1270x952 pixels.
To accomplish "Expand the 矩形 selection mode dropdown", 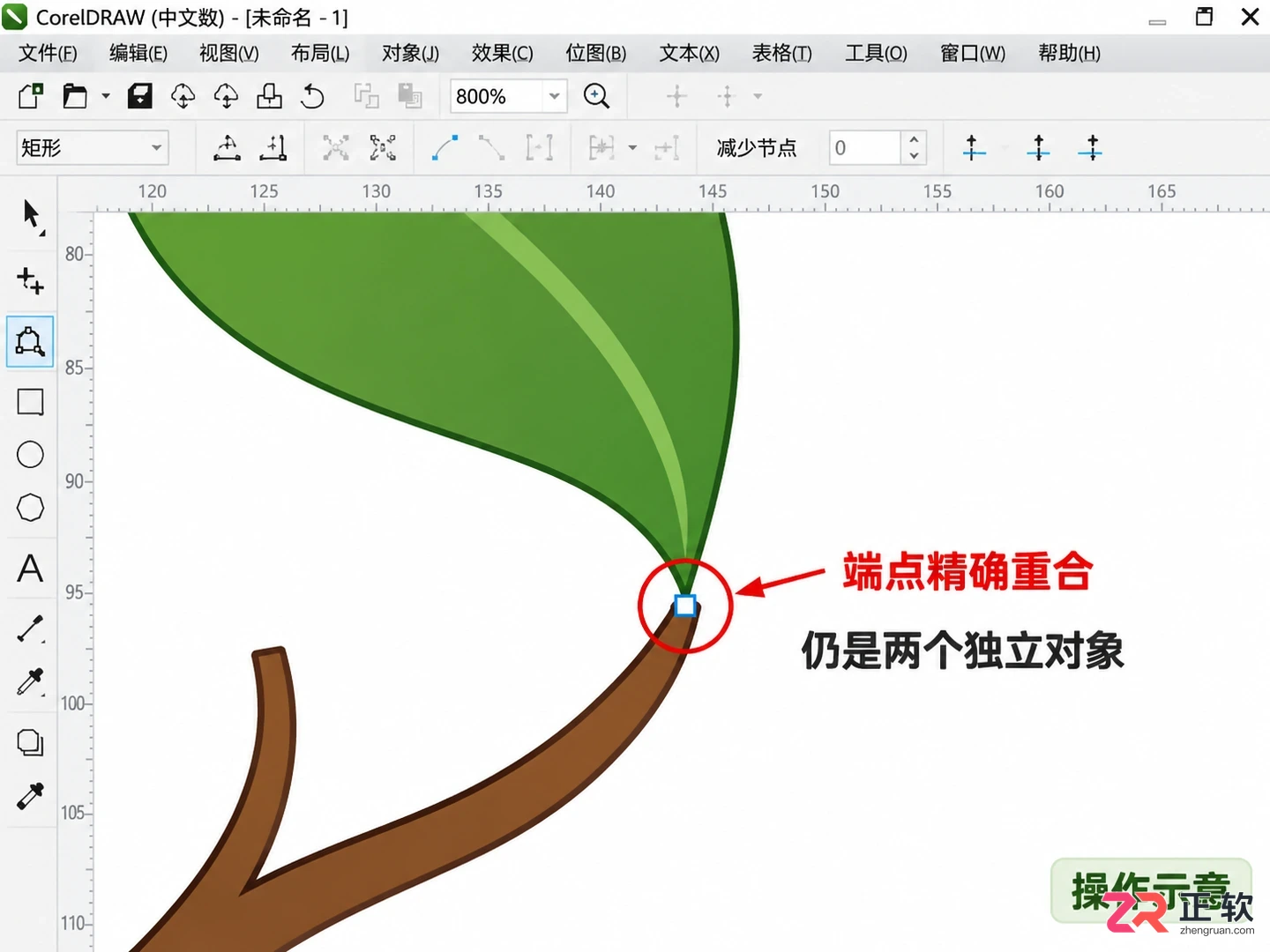I will pos(156,147).
